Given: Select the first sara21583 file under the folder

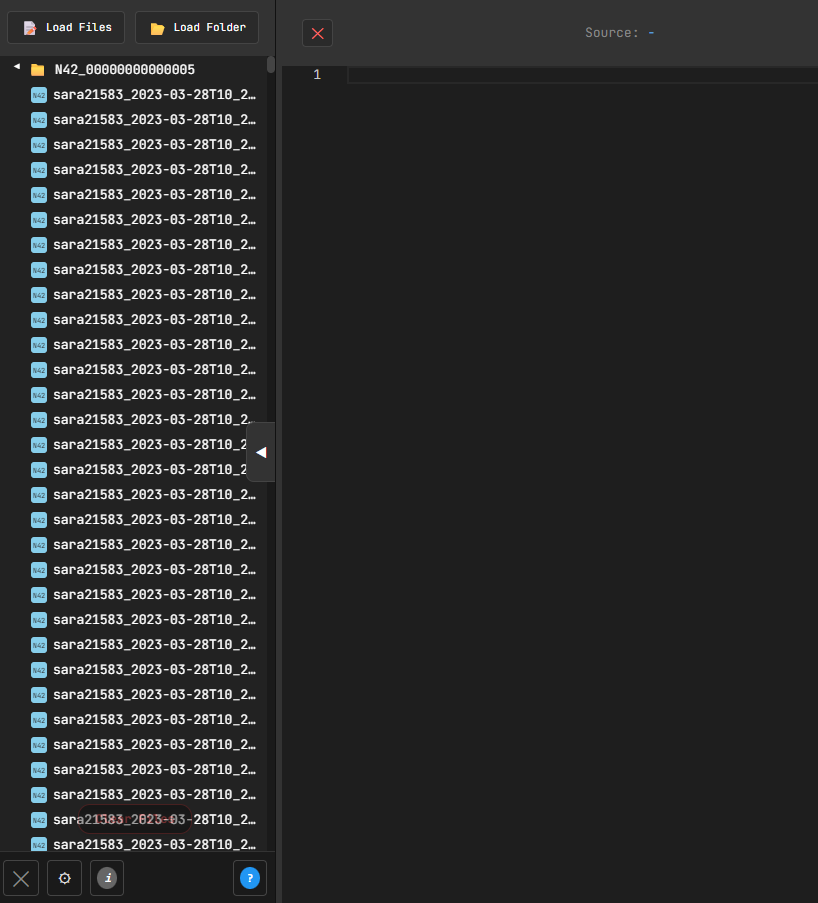Looking at the screenshot, I should (154, 95).
